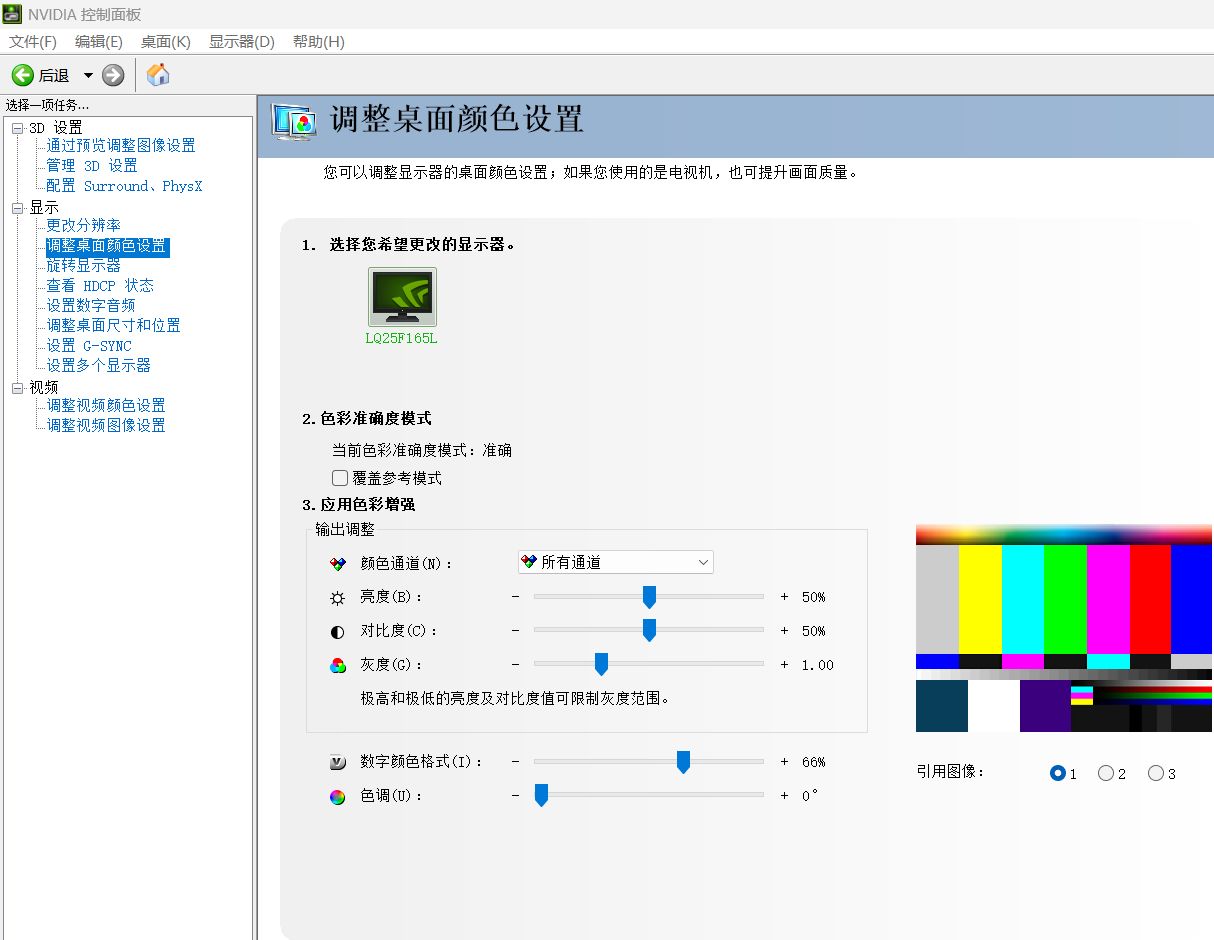
Task: Click the digital vibrance icon
Action: pyautogui.click(x=338, y=763)
